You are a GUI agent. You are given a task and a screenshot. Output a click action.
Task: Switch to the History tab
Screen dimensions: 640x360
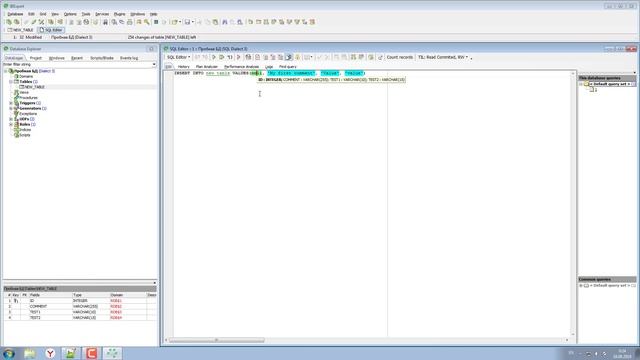(184, 67)
